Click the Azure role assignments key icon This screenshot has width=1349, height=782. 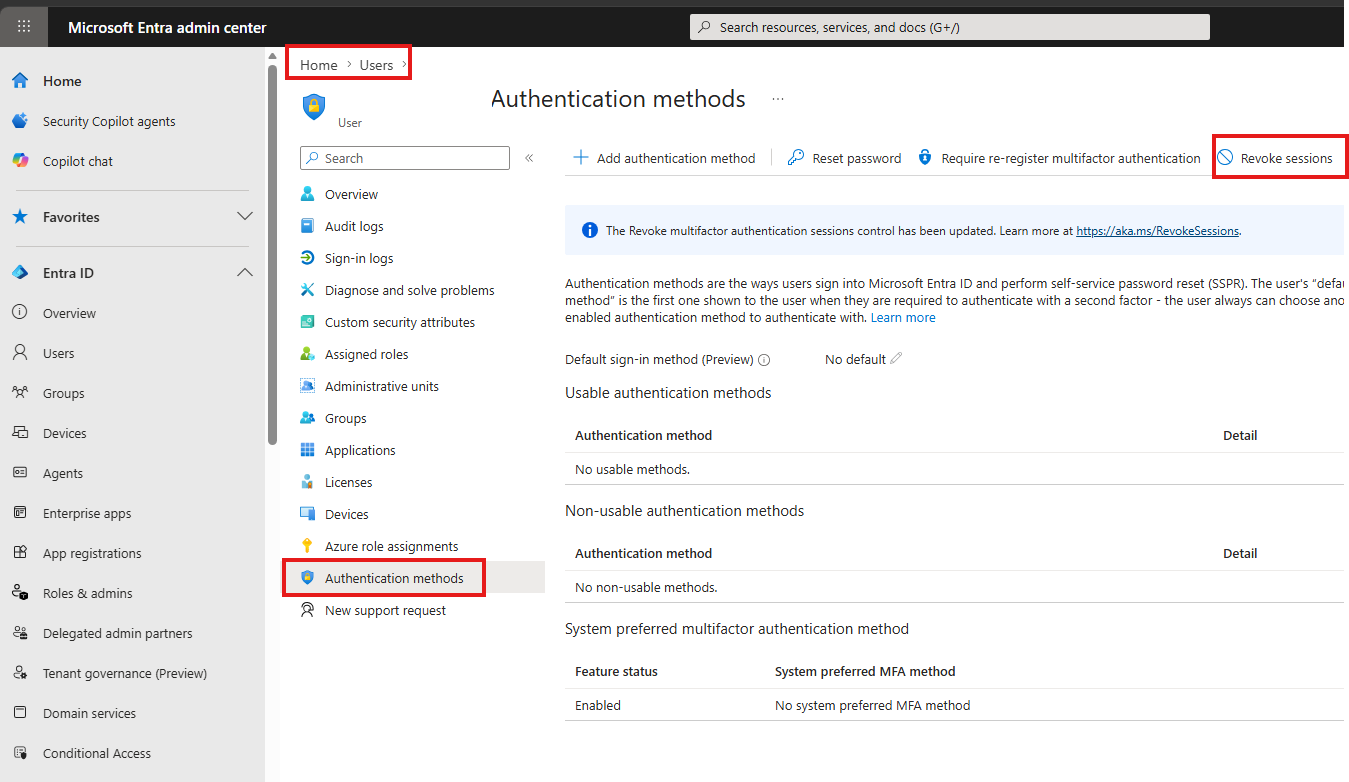[308, 546]
